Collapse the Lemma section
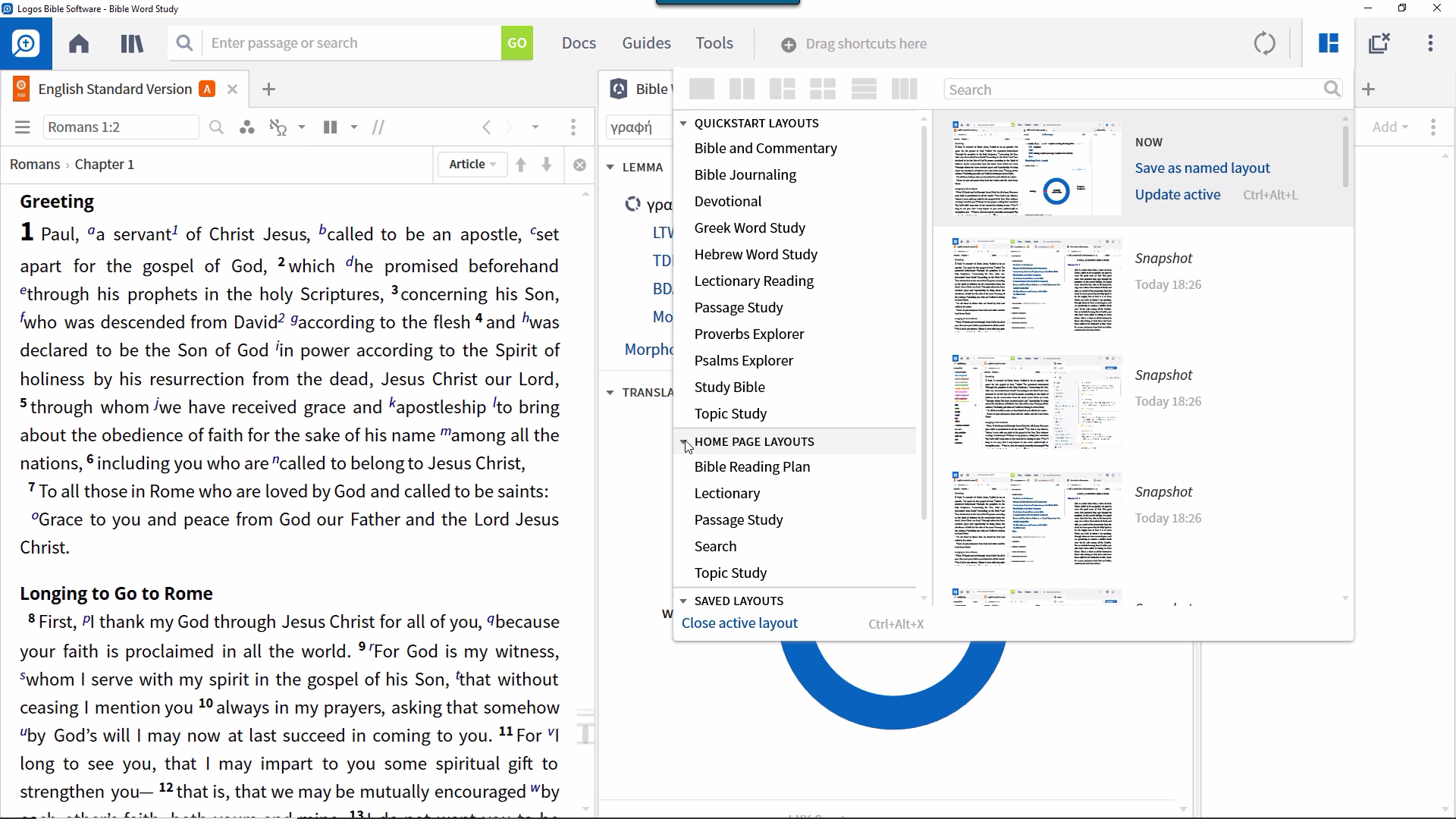1456x819 pixels. click(x=610, y=167)
